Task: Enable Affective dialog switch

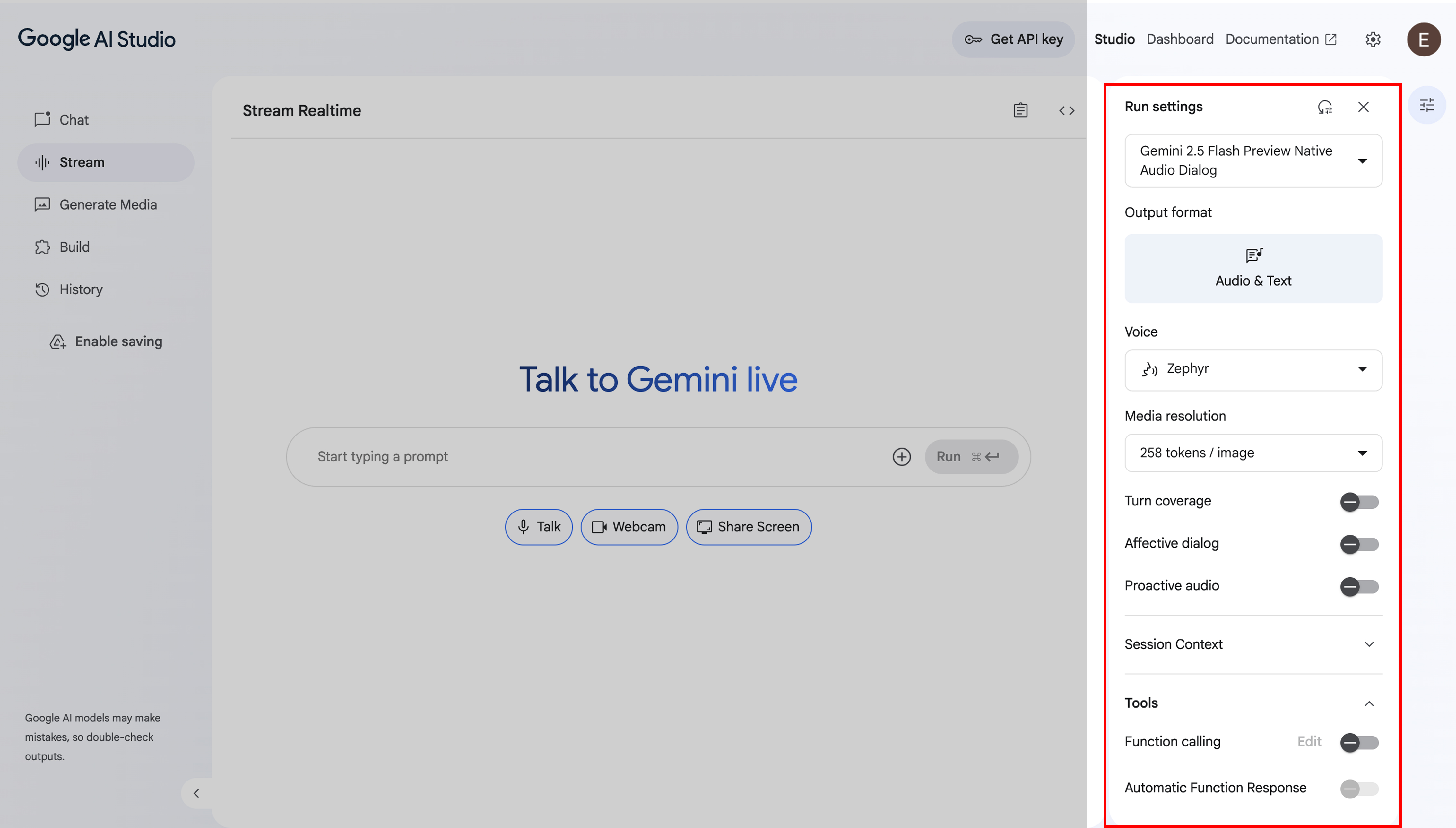Action: pyautogui.click(x=1359, y=544)
